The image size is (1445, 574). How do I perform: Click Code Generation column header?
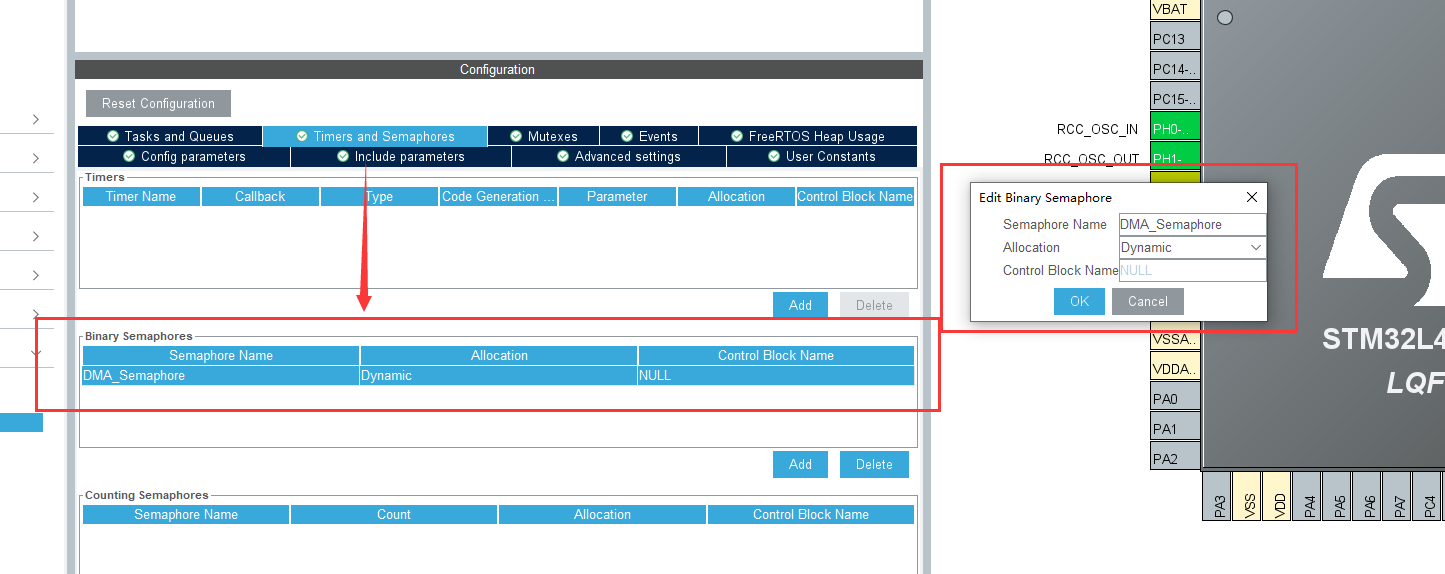(498, 196)
